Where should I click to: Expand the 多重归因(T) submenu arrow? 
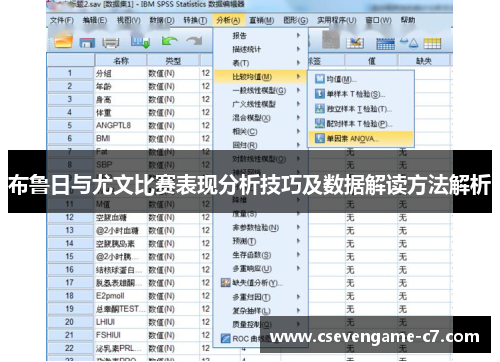click(x=298, y=296)
